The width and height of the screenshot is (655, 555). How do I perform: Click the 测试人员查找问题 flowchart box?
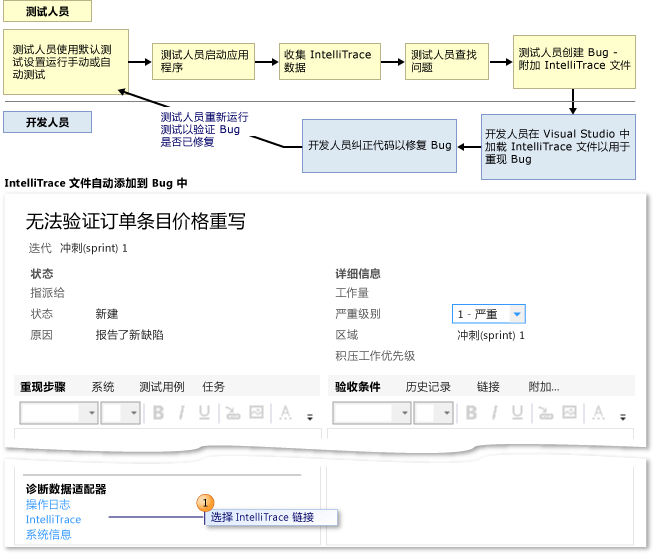coord(447,61)
